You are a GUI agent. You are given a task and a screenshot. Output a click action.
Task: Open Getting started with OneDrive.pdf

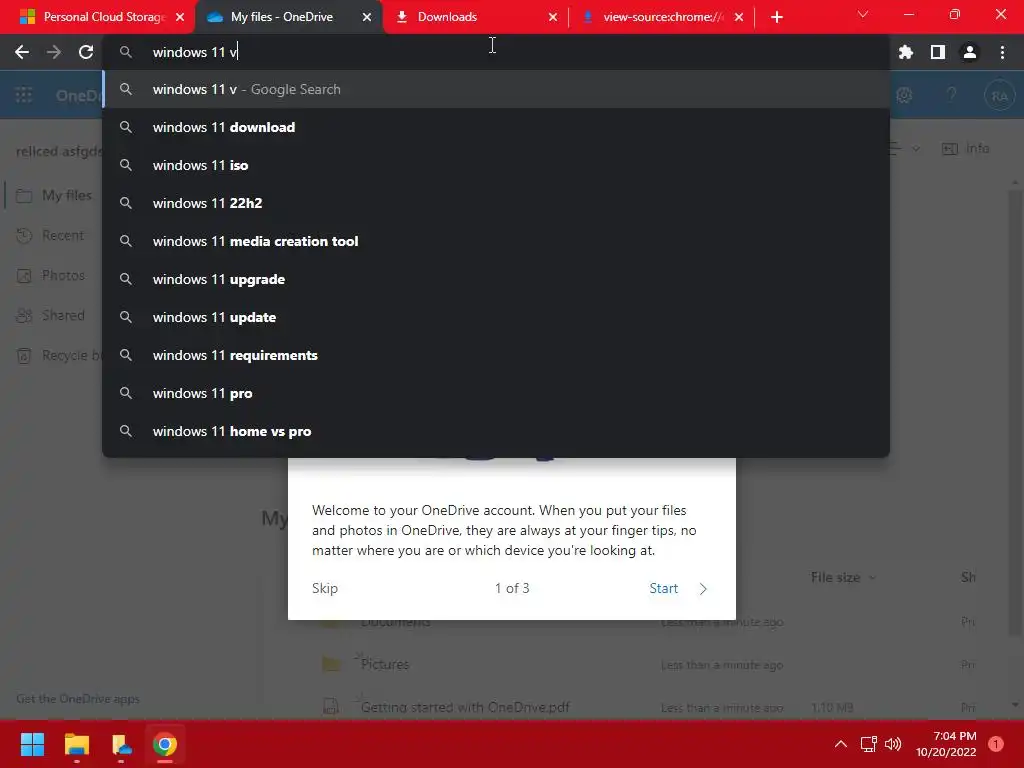tap(465, 707)
